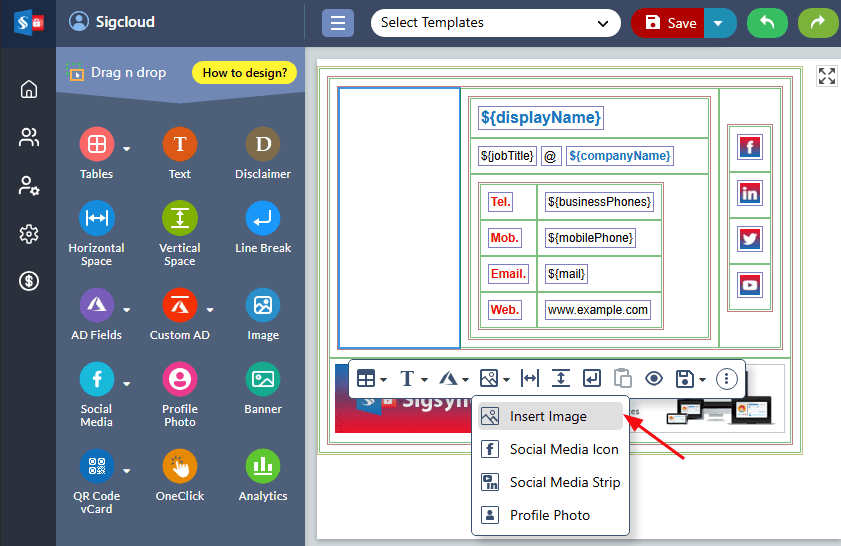841x546 pixels.
Task: Select the Disclaimer element icon
Action: tap(262, 145)
